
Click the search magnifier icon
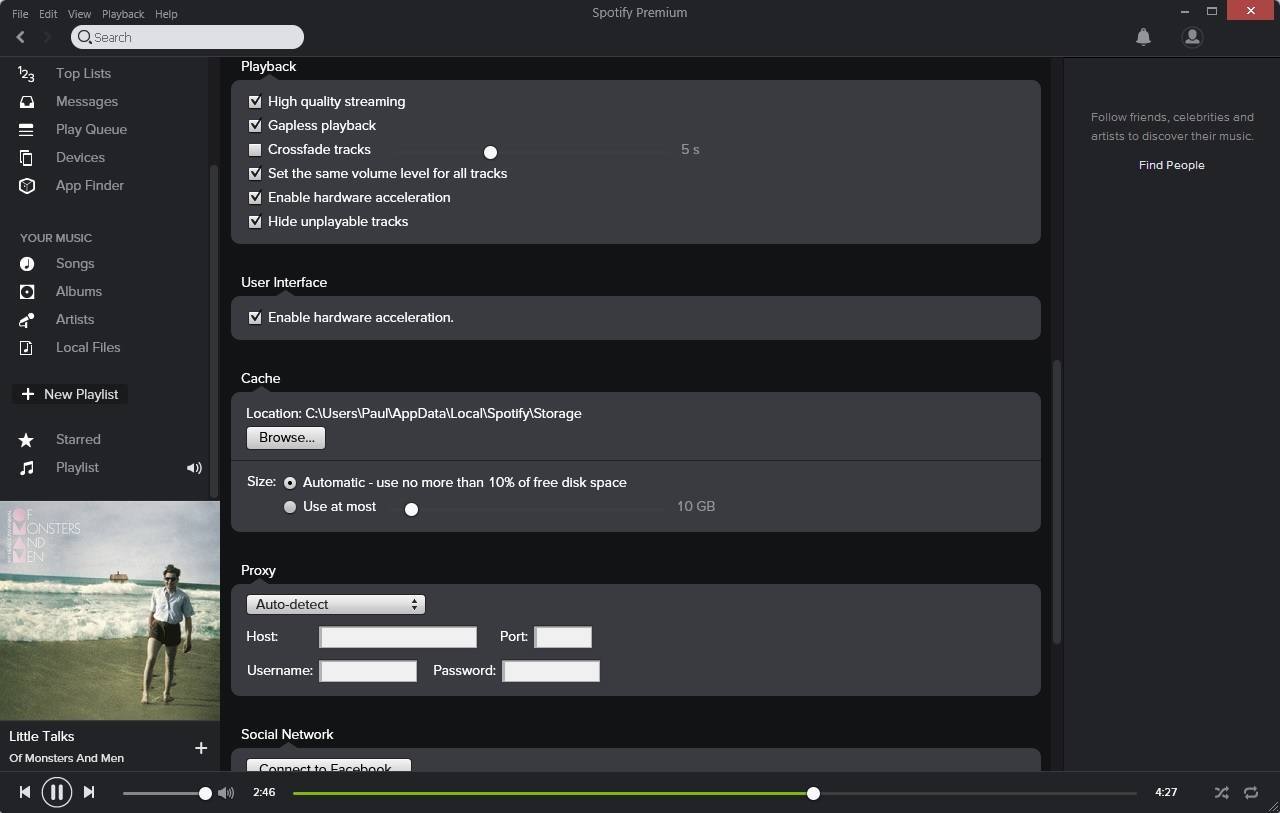85,37
